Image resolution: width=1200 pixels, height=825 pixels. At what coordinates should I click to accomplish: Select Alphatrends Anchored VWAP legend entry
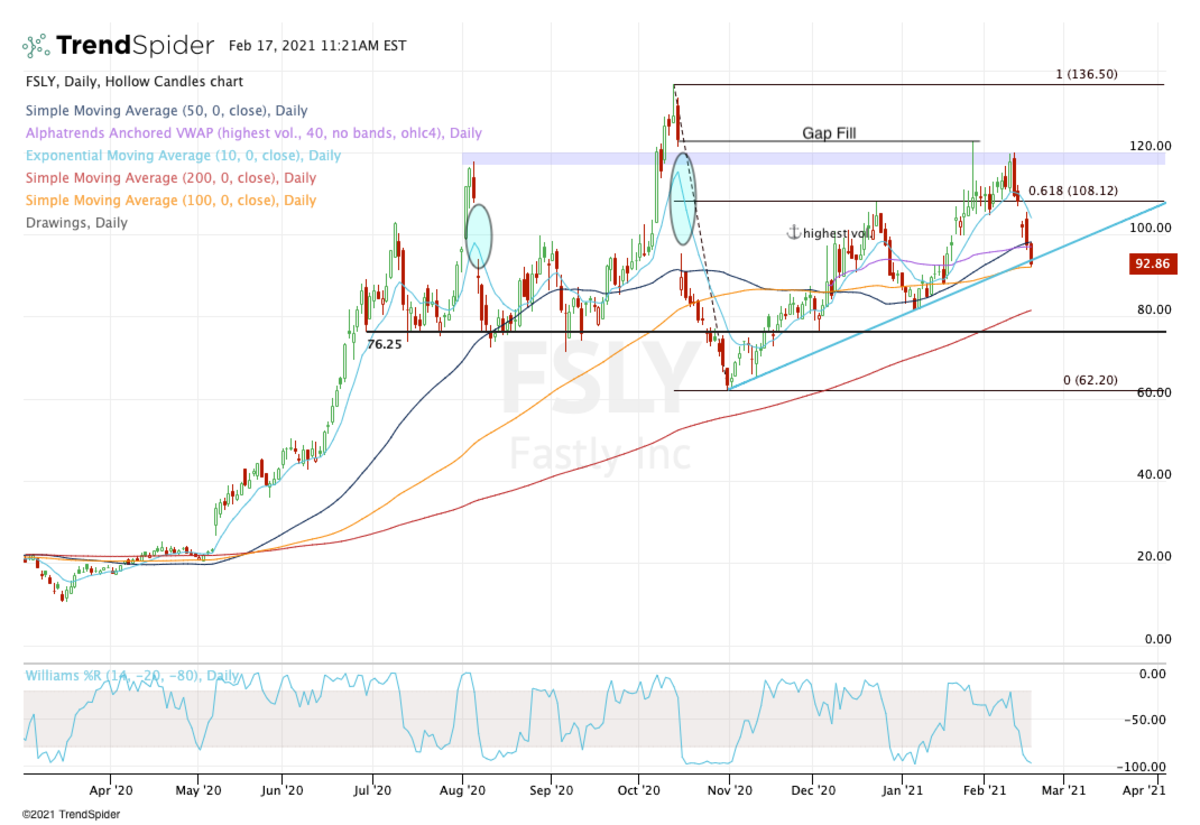click(x=253, y=133)
